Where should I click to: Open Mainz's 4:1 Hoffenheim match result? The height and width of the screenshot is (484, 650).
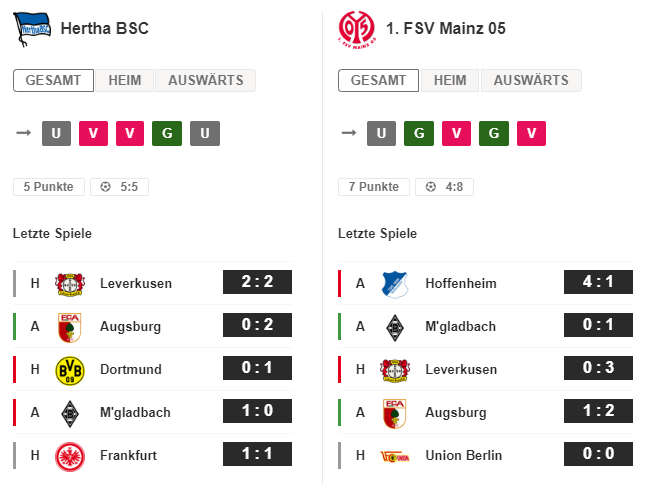tap(598, 282)
